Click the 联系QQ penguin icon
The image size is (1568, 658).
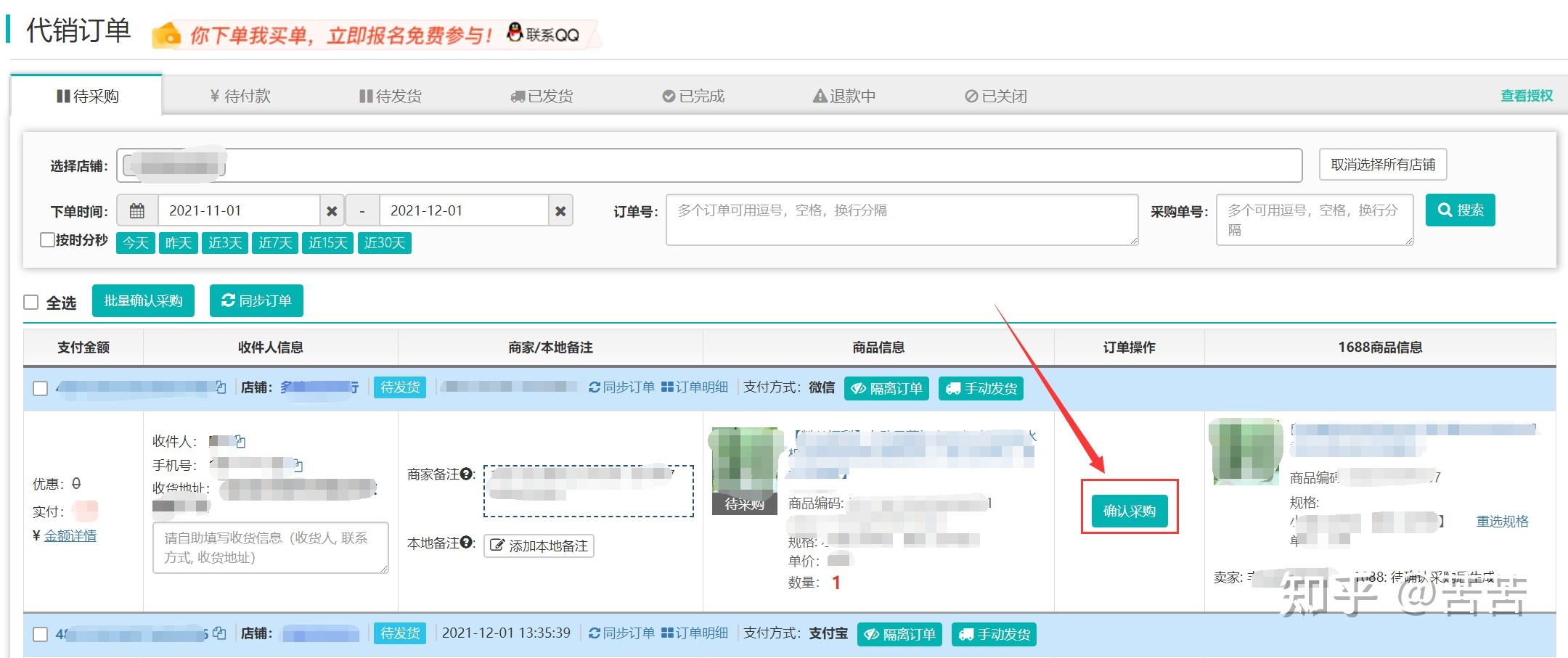(x=515, y=33)
